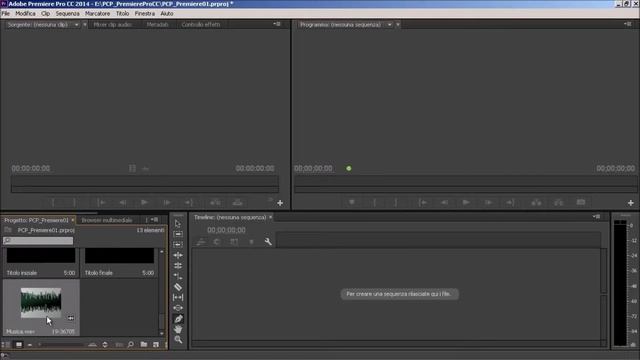Select the Hand tool
The height and width of the screenshot is (360, 640).
coord(178,329)
